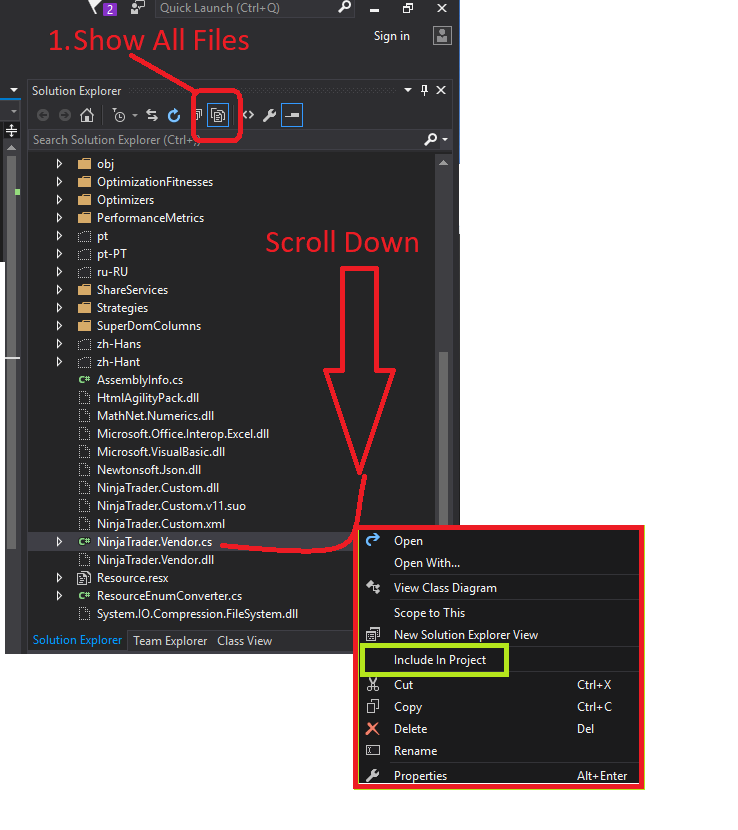Click the Search Solution Explorer field

pos(225,140)
